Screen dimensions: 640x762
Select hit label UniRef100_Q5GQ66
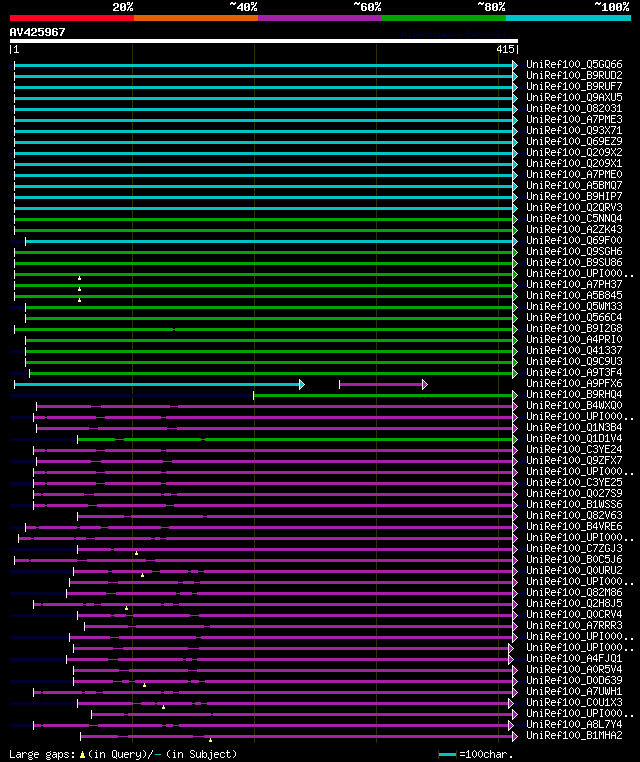click(574, 64)
